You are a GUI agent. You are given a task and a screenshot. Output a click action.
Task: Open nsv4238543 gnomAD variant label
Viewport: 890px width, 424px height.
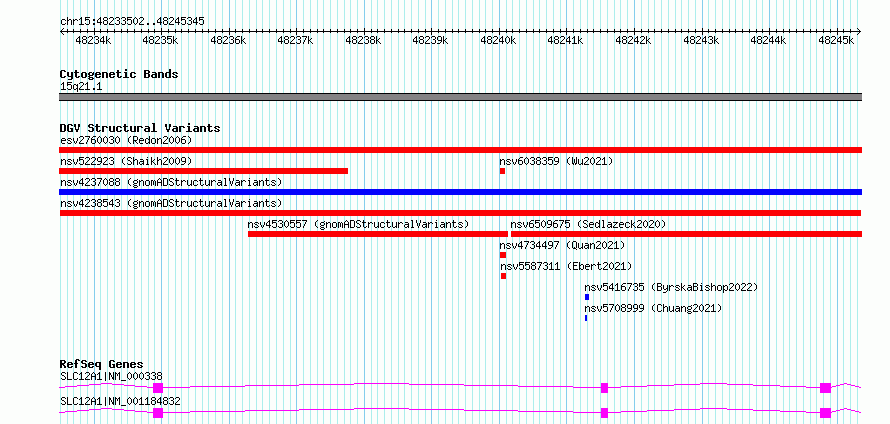pyautogui.click(x=171, y=203)
